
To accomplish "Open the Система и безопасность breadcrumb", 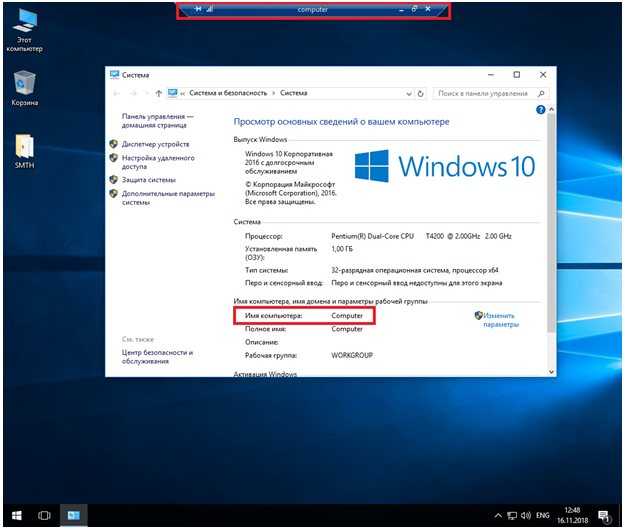I will pyautogui.click(x=228, y=93).
